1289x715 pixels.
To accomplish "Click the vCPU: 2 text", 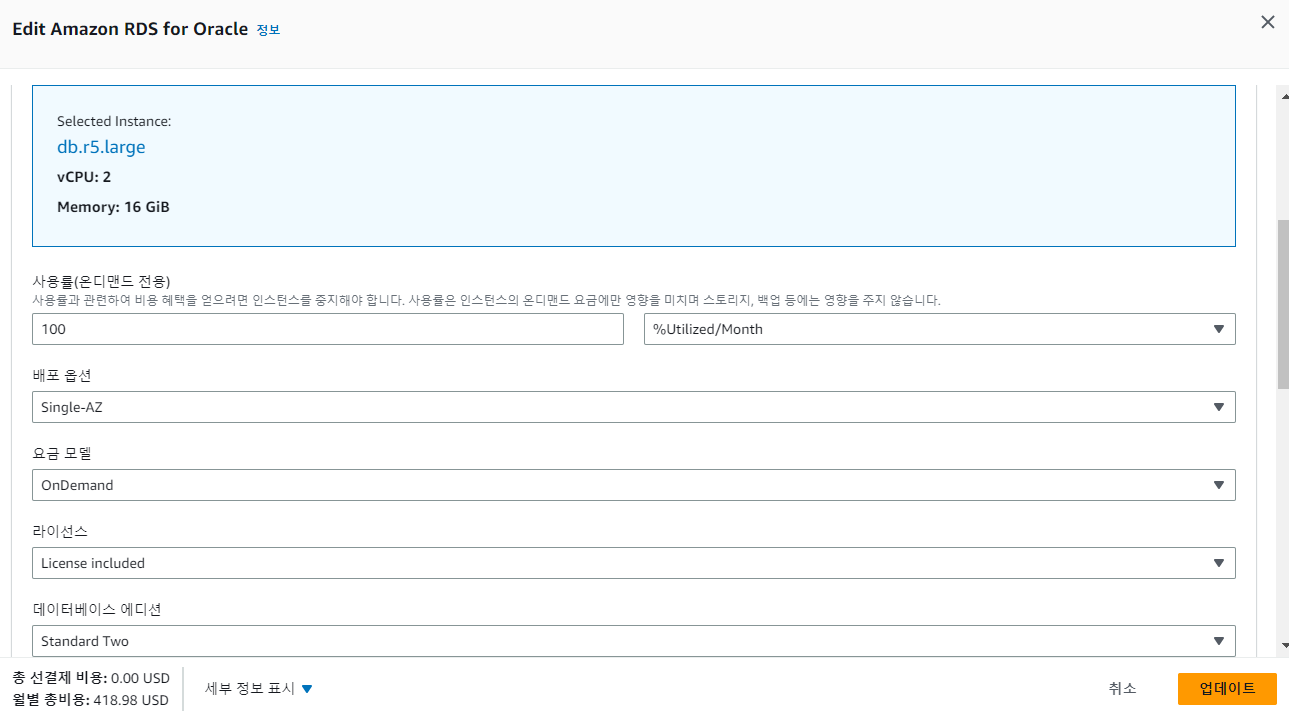I will click(x=84, y=177).
